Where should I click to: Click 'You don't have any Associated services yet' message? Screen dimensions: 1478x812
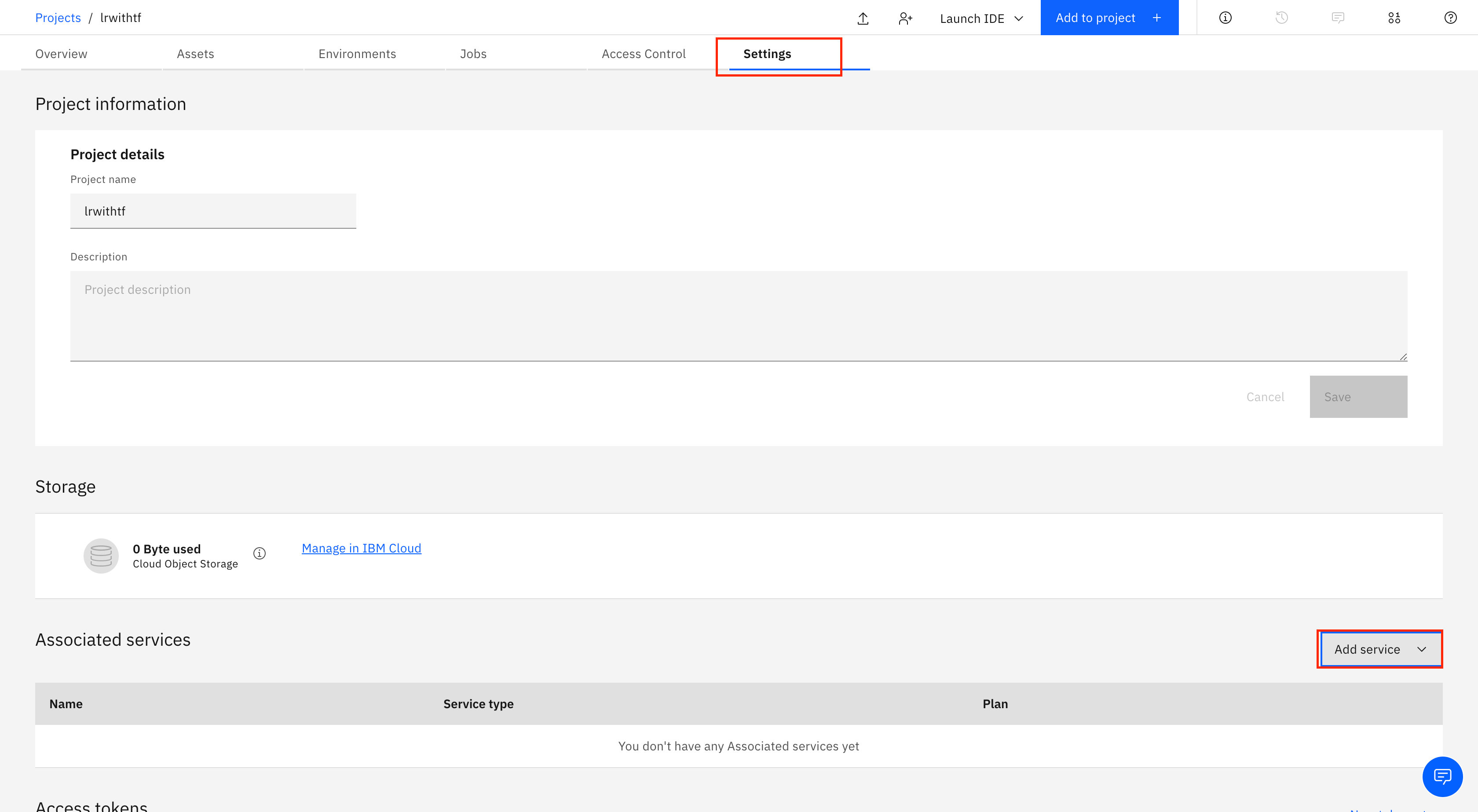tap(739, 746)
